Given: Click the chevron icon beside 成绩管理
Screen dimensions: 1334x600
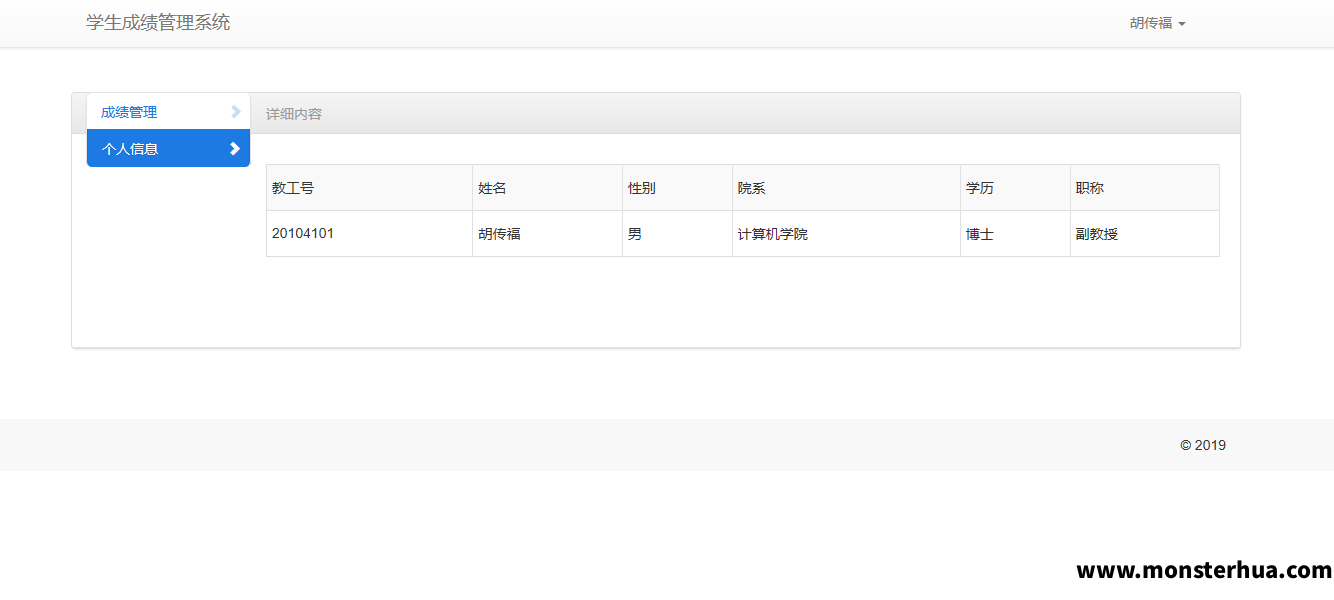Looking at the screenshot, I should 236,112.
